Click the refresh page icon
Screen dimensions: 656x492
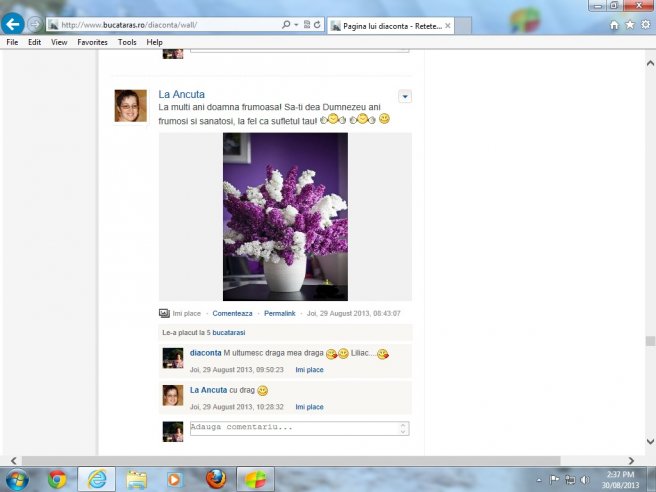click(317, 24)
